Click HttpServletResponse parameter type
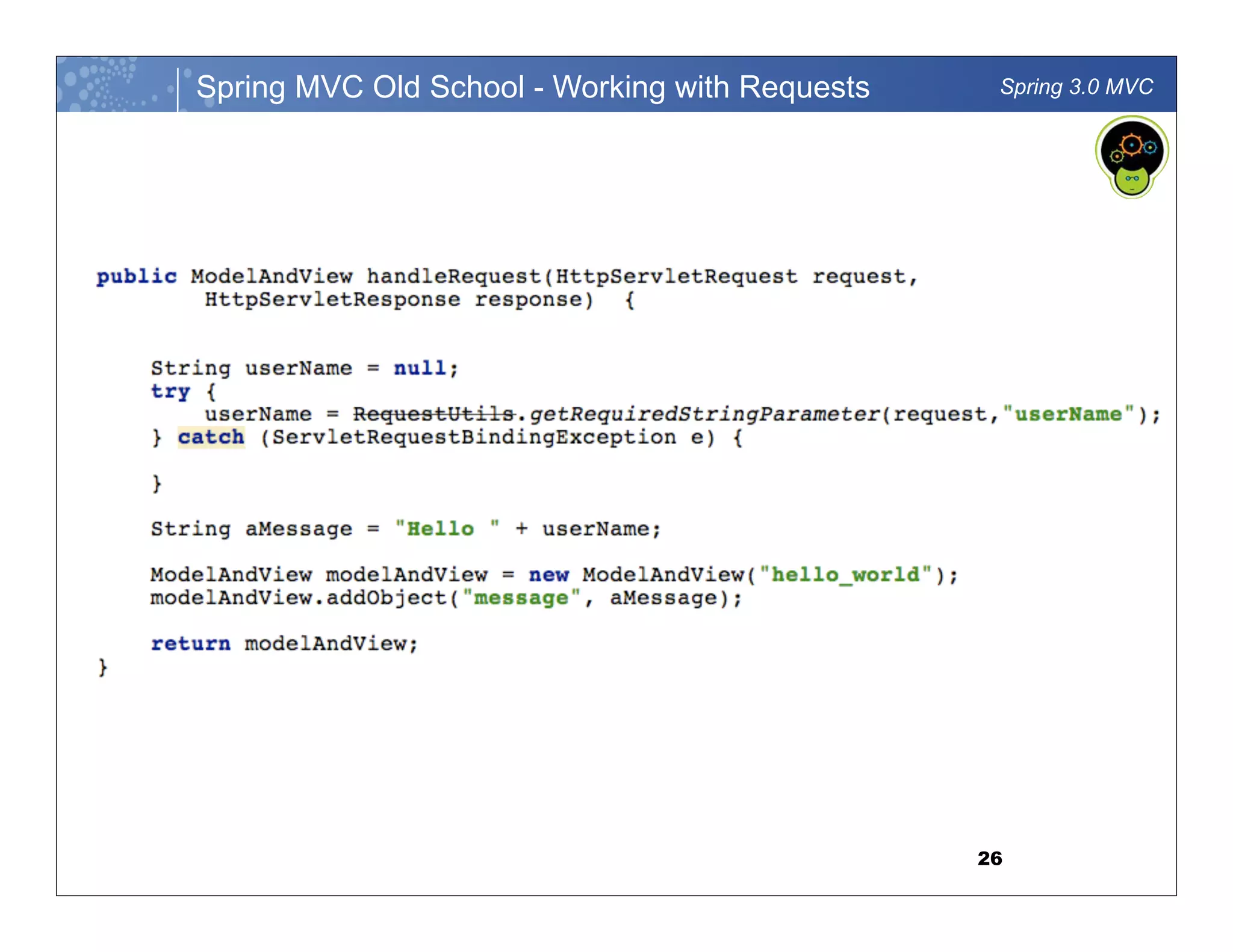Viewport: 1233px width, 952px height. point(332,299)
